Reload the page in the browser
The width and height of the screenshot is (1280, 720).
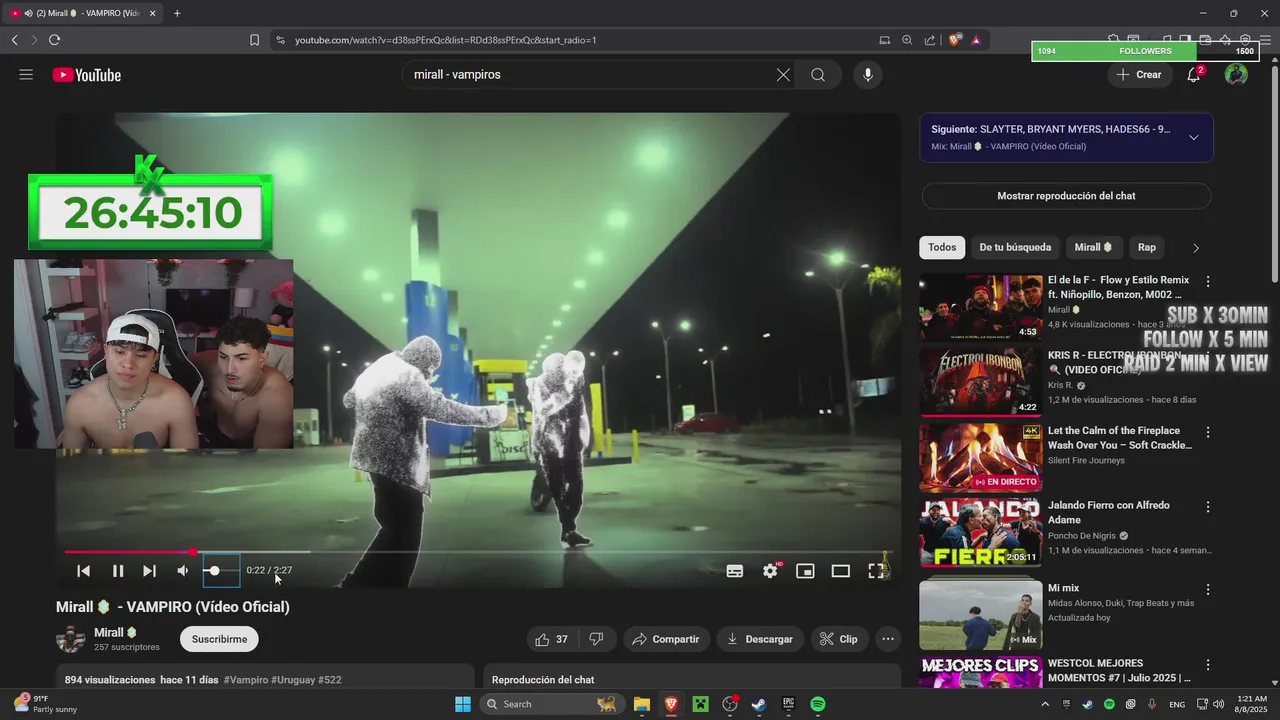pyautogui.click(x=54, y=40)
